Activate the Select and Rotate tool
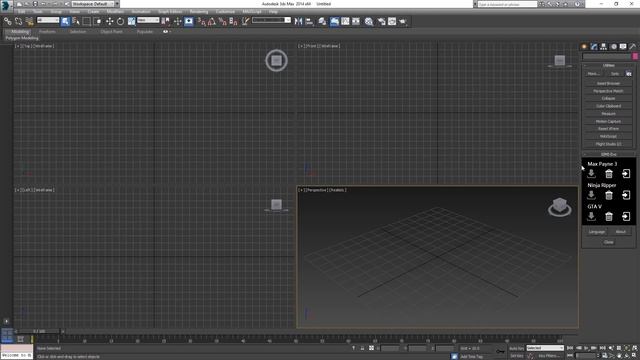The image size is (640, 360). [x=120, y=21]
